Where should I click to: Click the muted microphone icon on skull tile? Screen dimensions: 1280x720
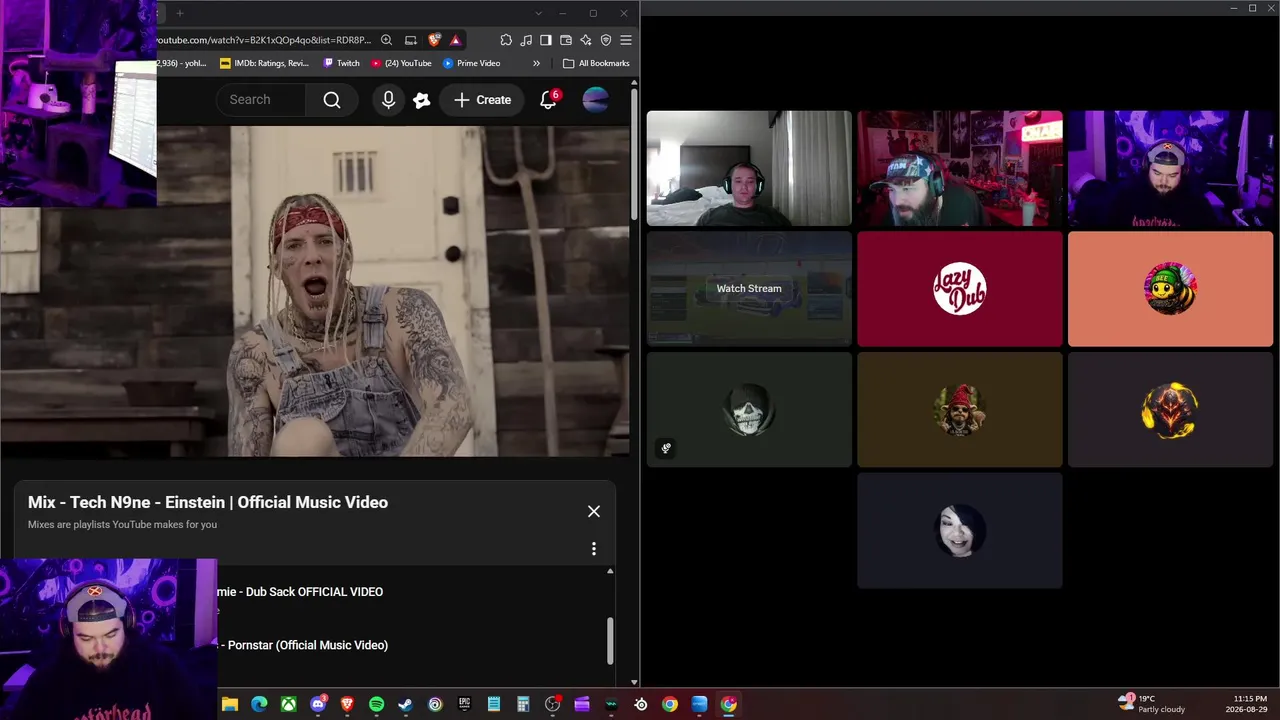point(666,448)
